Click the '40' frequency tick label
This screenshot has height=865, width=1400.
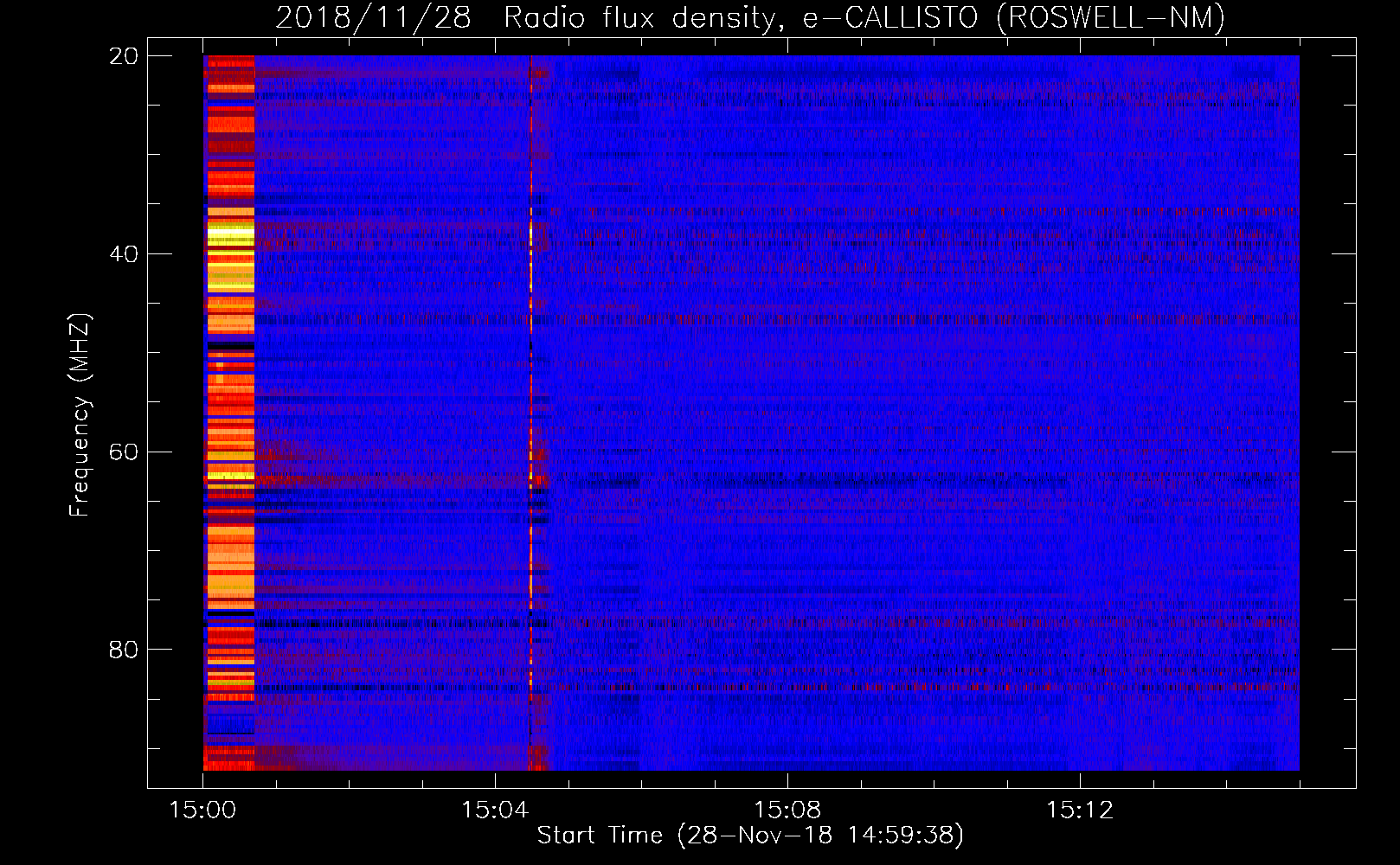click(x=124, y=254)
